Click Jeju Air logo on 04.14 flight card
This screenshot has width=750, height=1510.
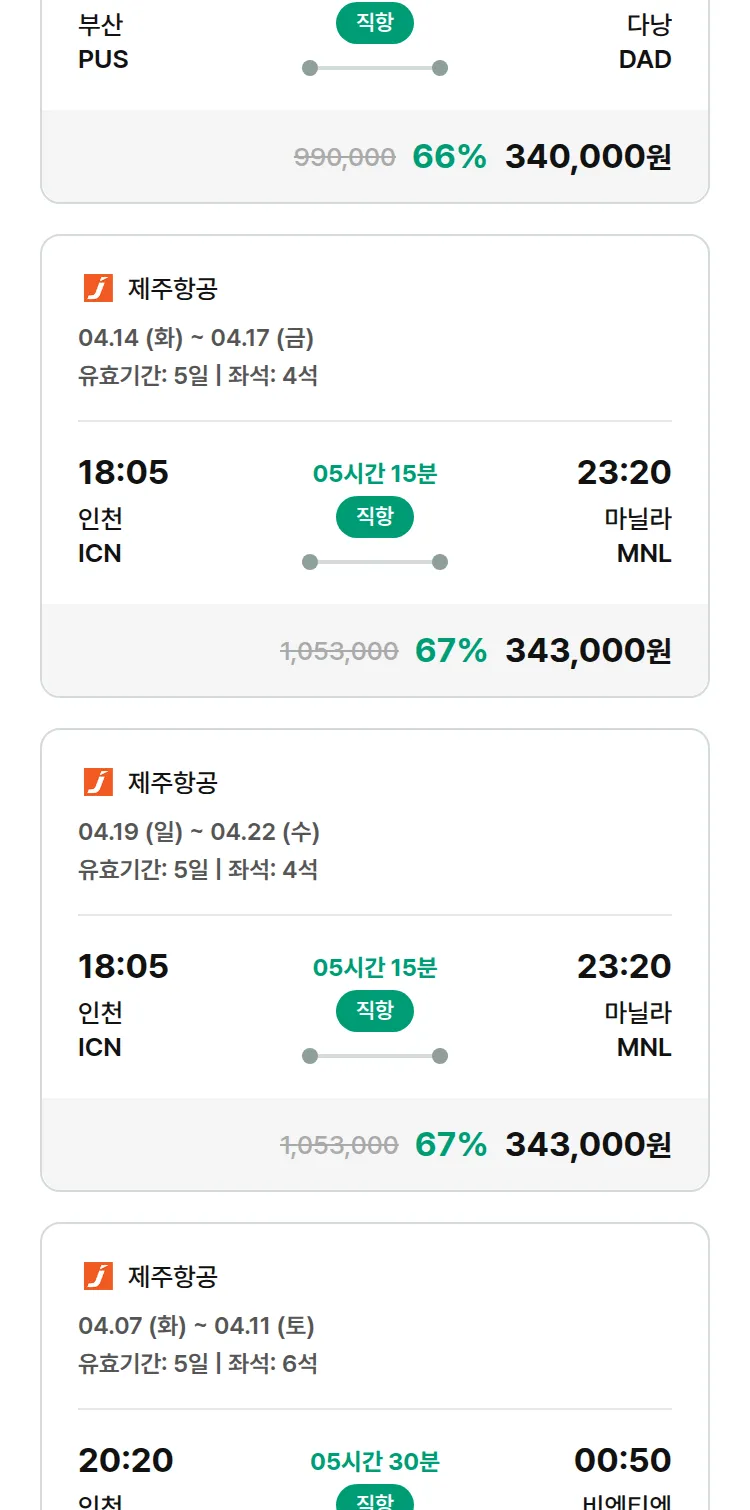click(x=98, y=288)
